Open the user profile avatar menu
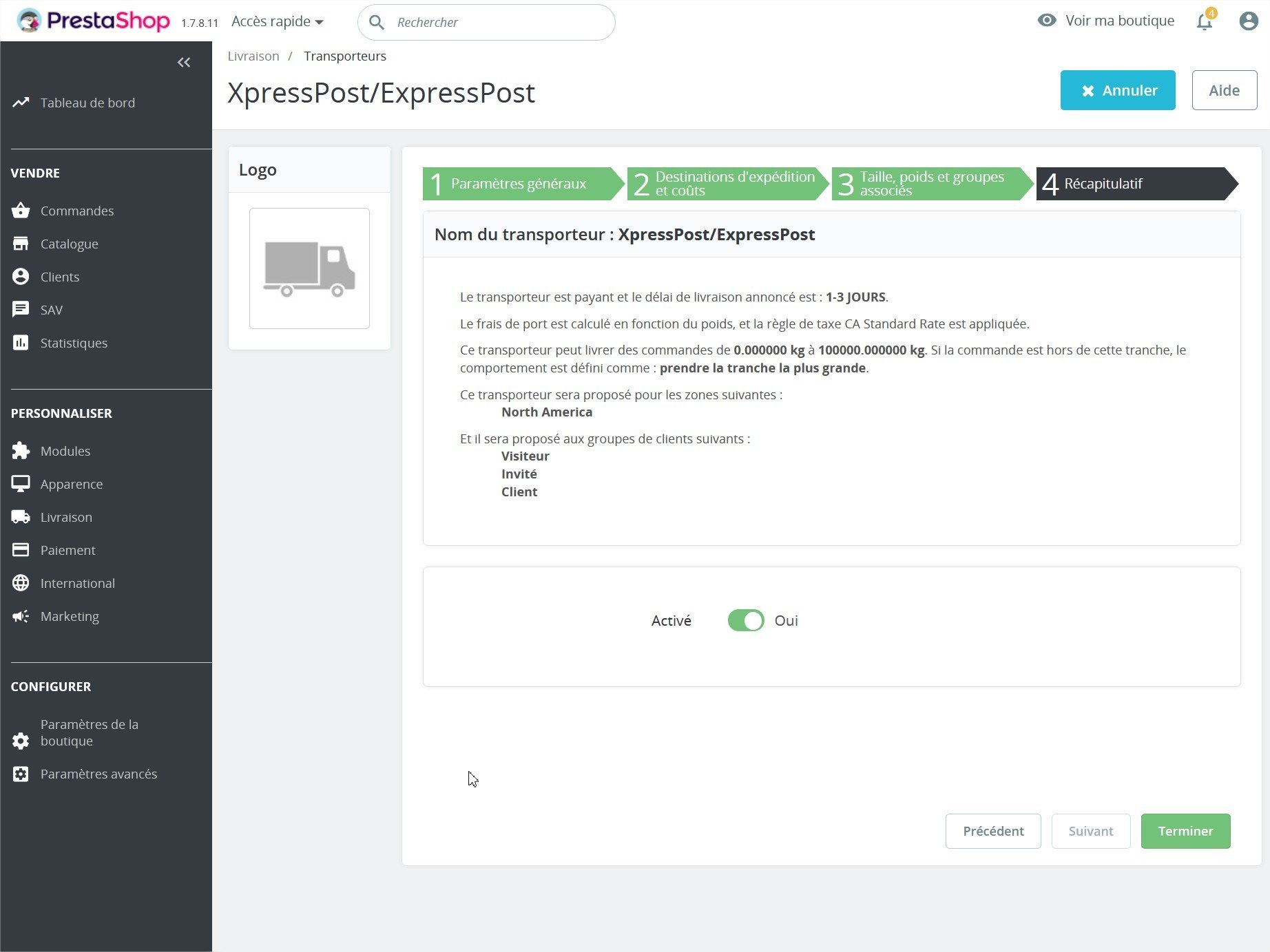1270x952 pixels. click(x=1249, y=21)
